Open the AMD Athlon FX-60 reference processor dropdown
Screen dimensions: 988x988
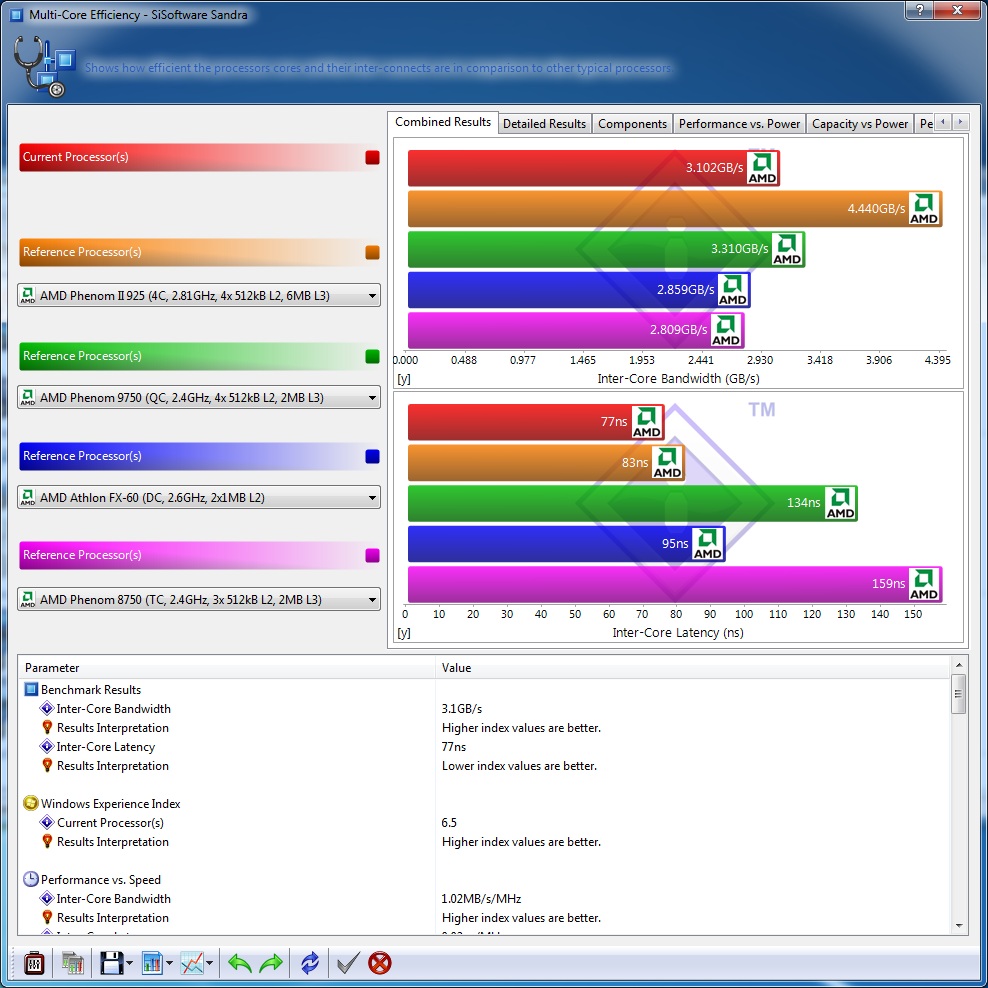tap(199, 498)
